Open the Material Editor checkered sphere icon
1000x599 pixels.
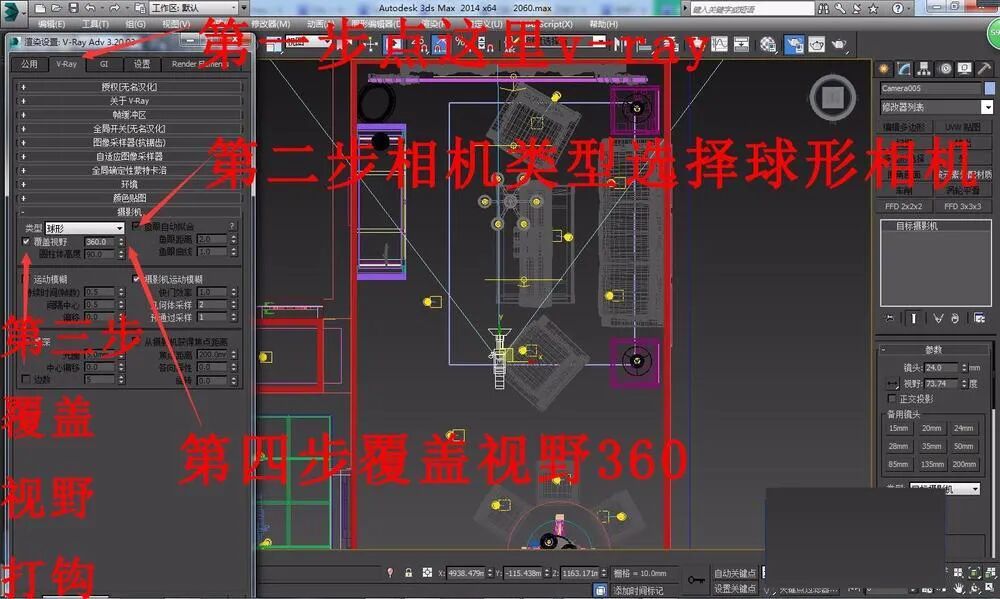coord(768,44)
